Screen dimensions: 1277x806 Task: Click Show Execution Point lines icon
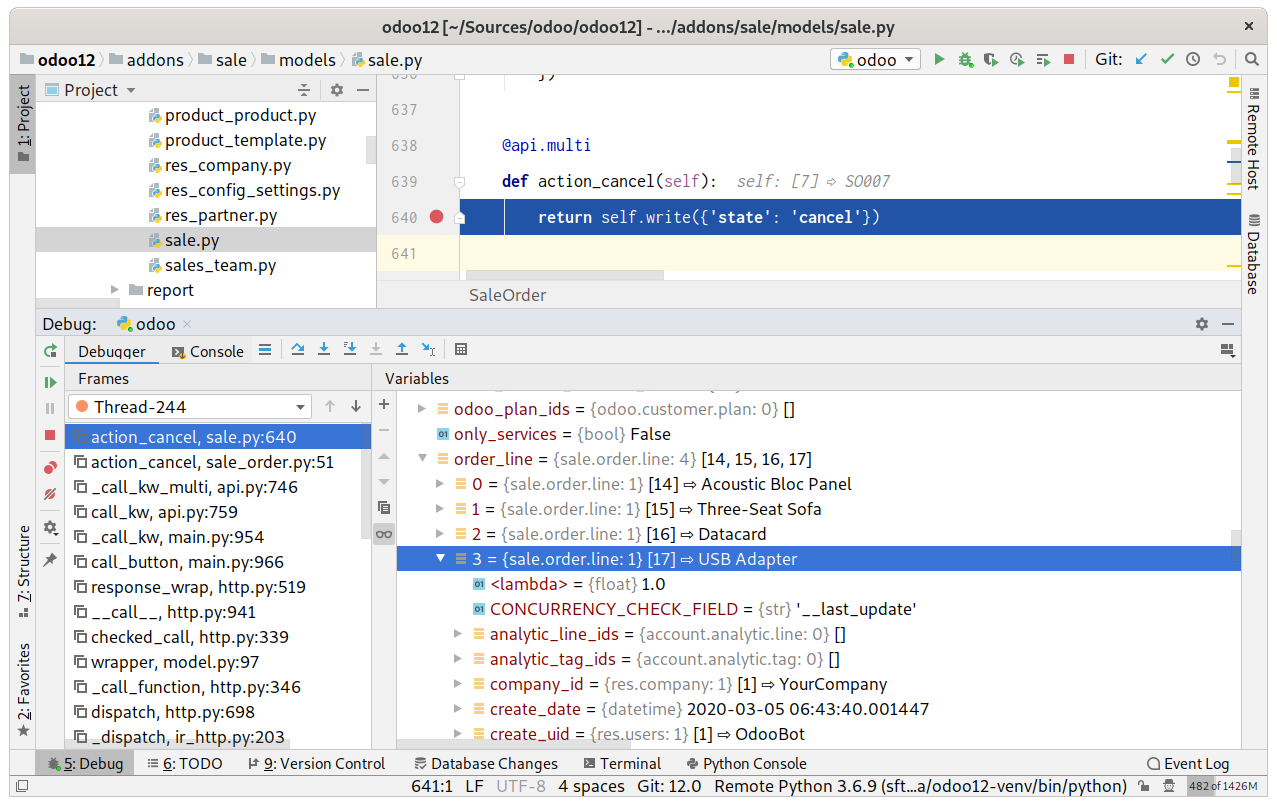point(264,349)
